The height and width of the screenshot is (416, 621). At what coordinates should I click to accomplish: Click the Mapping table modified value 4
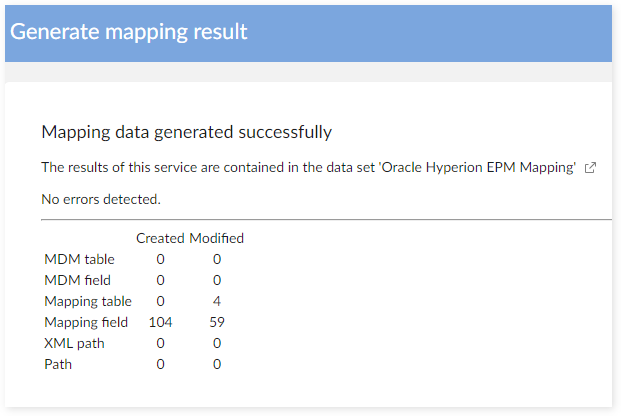click(217, 301)
